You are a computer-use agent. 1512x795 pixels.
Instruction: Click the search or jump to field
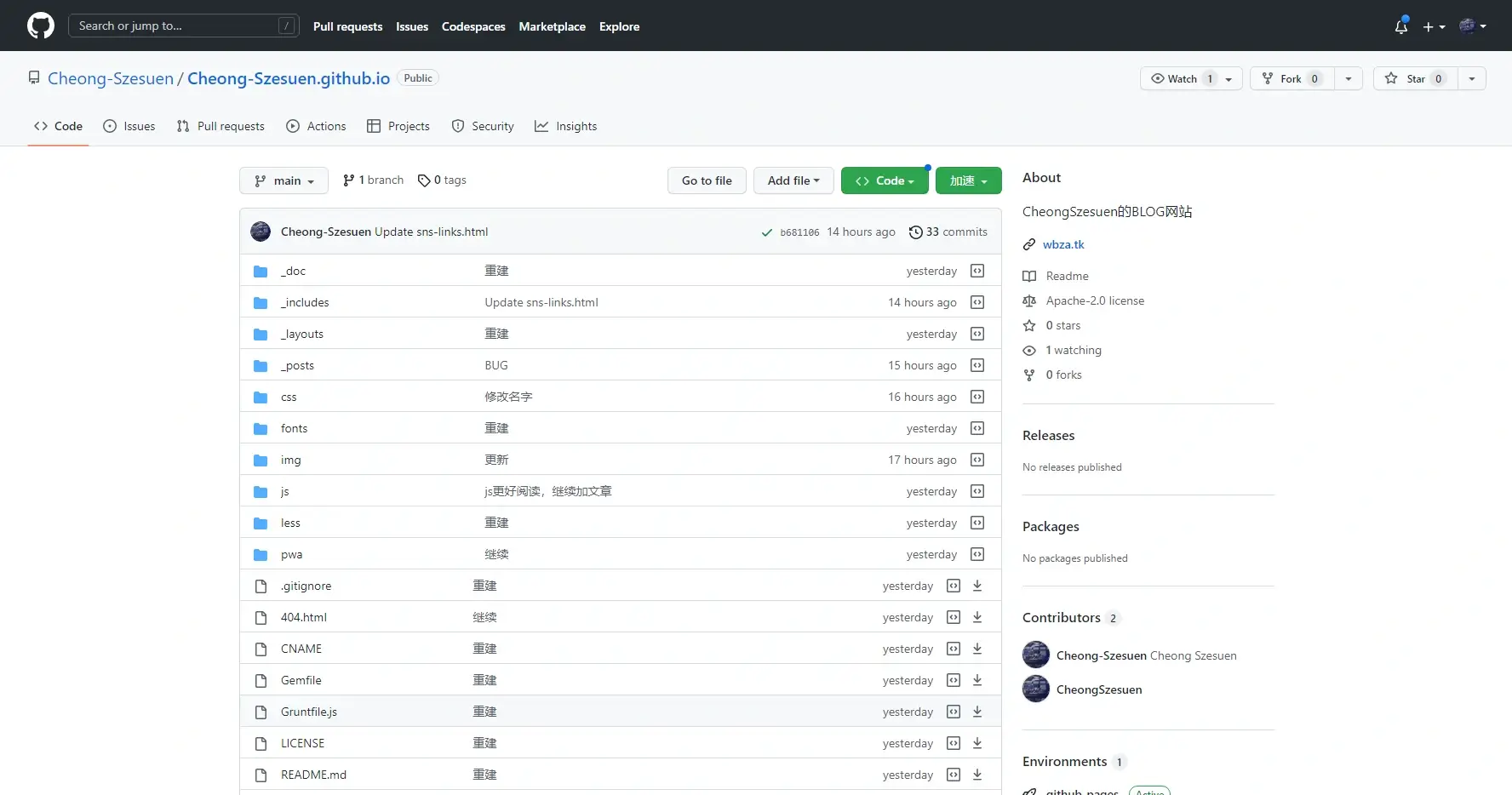[x=184, y=26]
